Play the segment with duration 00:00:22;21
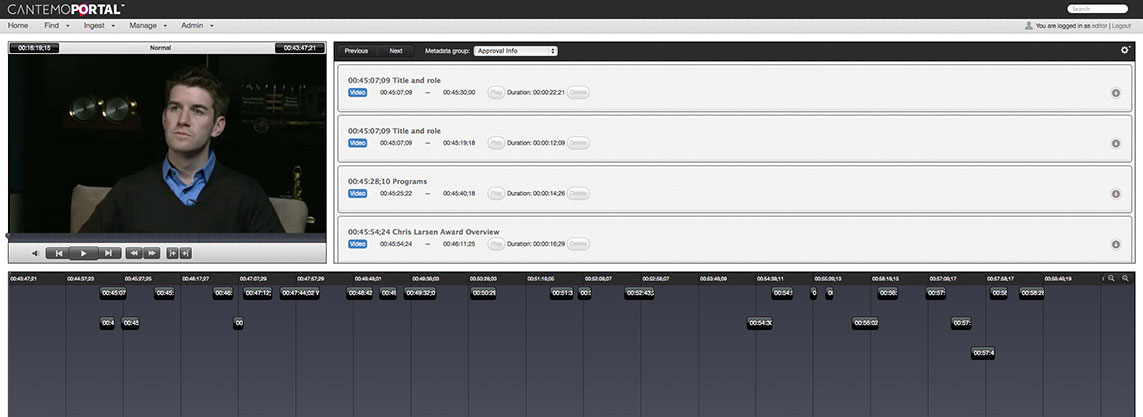Screen dimensions: 1143x417 pos(496,93)
